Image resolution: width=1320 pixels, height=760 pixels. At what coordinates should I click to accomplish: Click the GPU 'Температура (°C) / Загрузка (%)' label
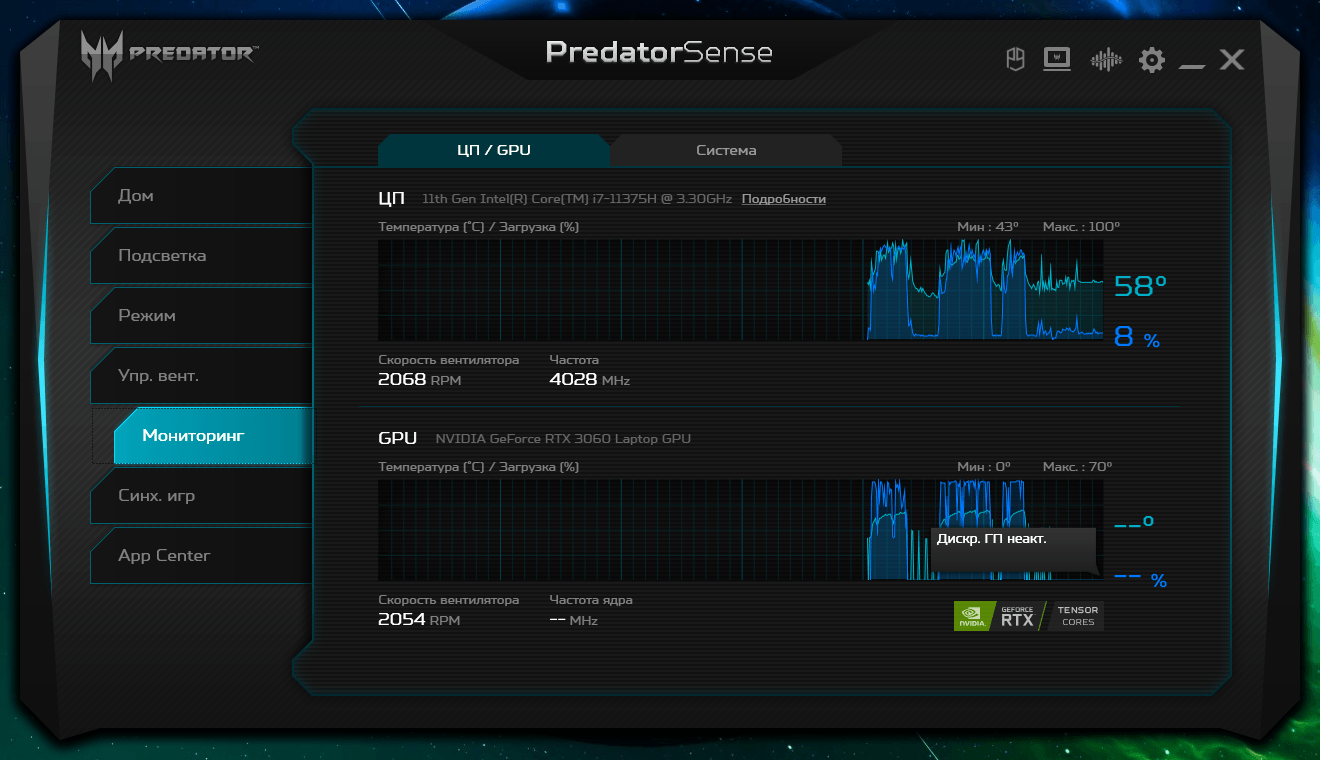479,467
